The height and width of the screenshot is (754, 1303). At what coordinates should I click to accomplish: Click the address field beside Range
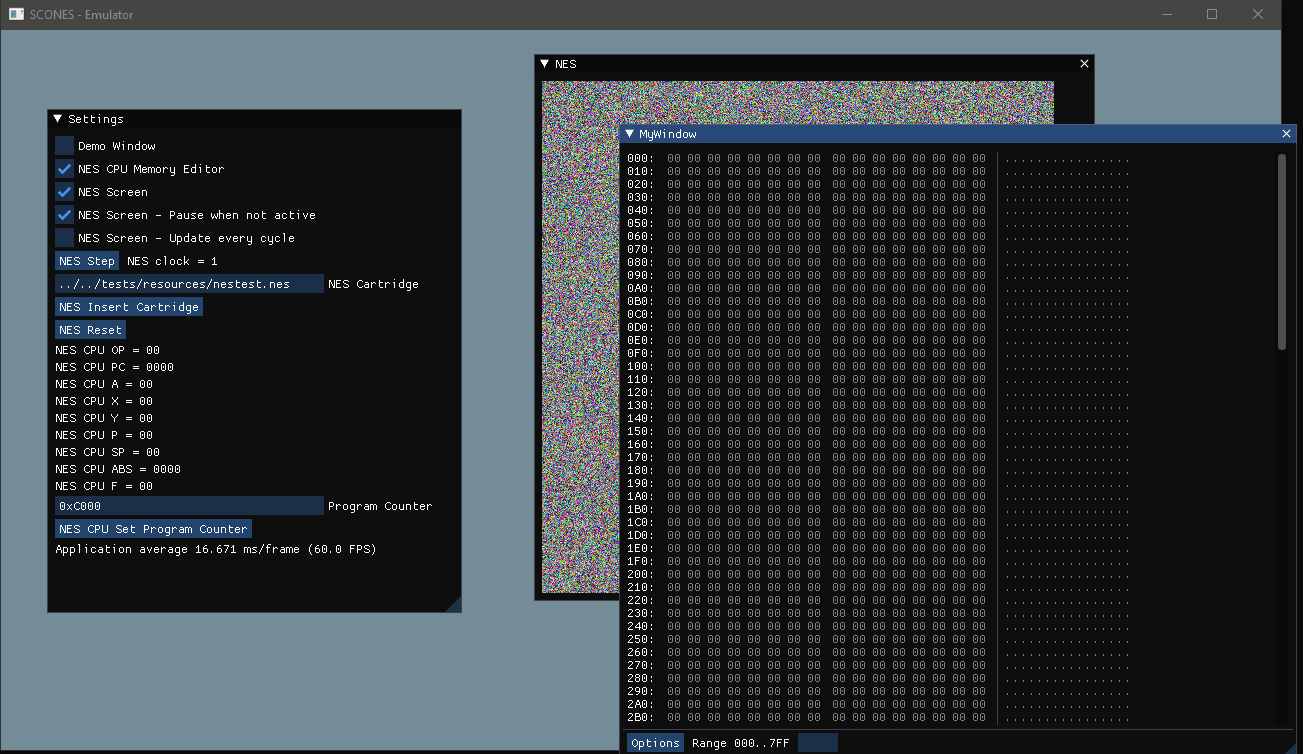(x=818, y=743)
